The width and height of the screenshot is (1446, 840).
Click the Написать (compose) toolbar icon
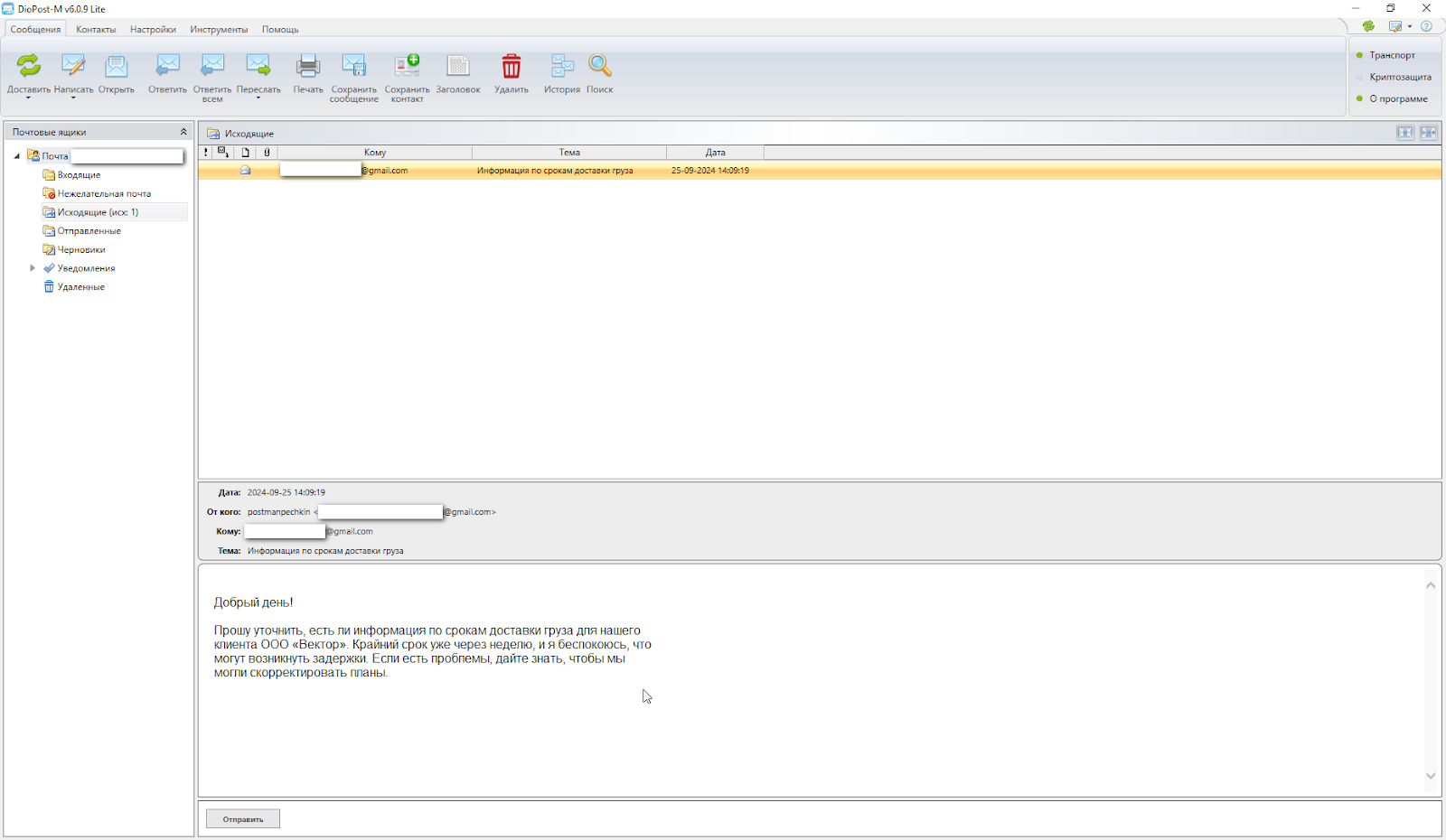click(73, 65)
